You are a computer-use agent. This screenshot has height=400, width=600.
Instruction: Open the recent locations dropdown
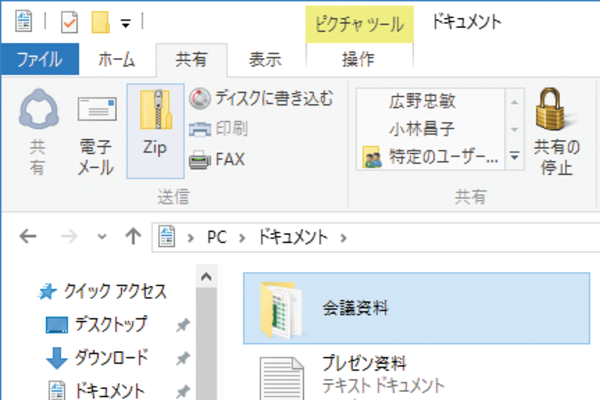tap(102, 237)
